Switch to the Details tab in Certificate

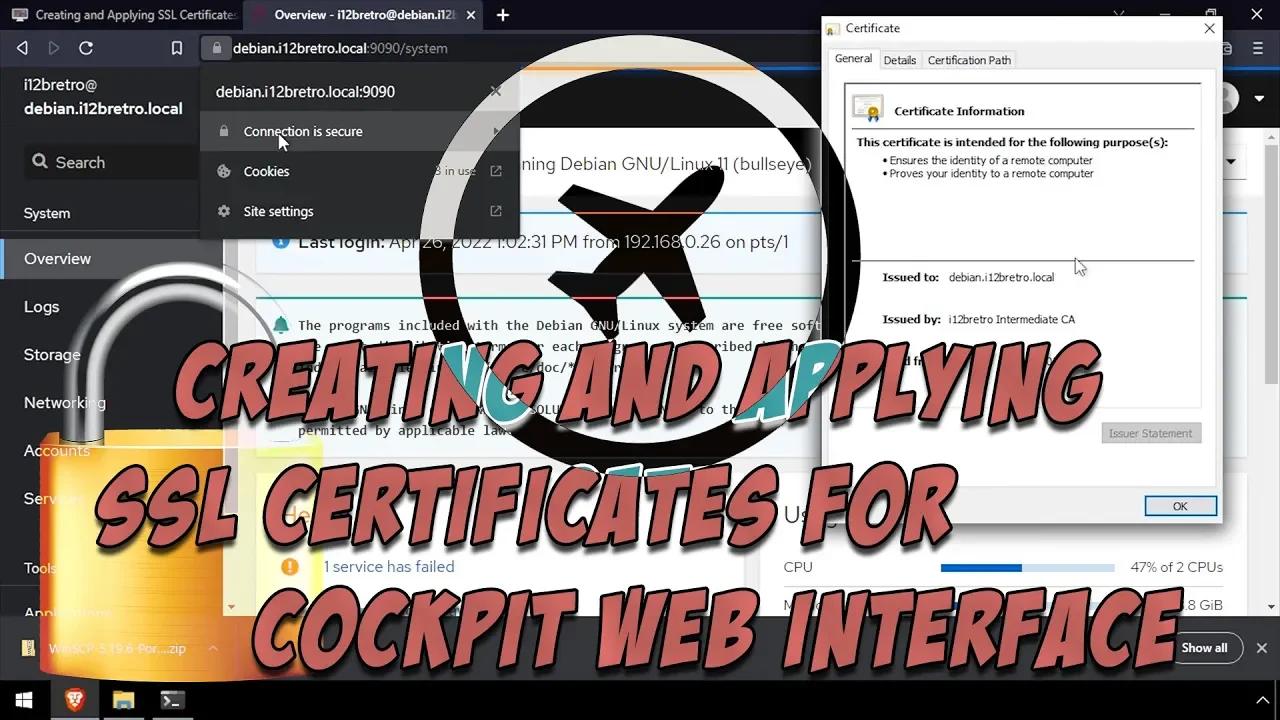pyautogui.click(x=899, y=60)
